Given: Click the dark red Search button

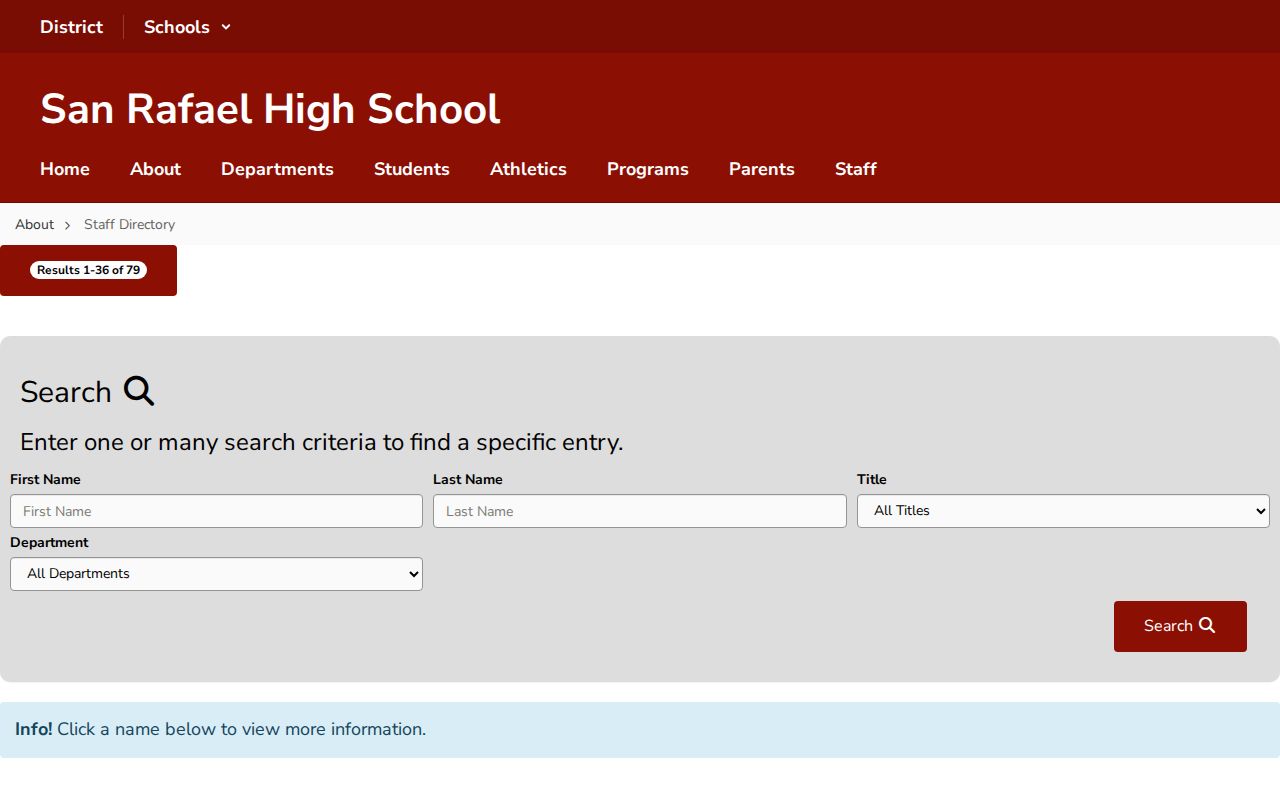Looking at the screenshot, I should click(x=1180, y=626).
